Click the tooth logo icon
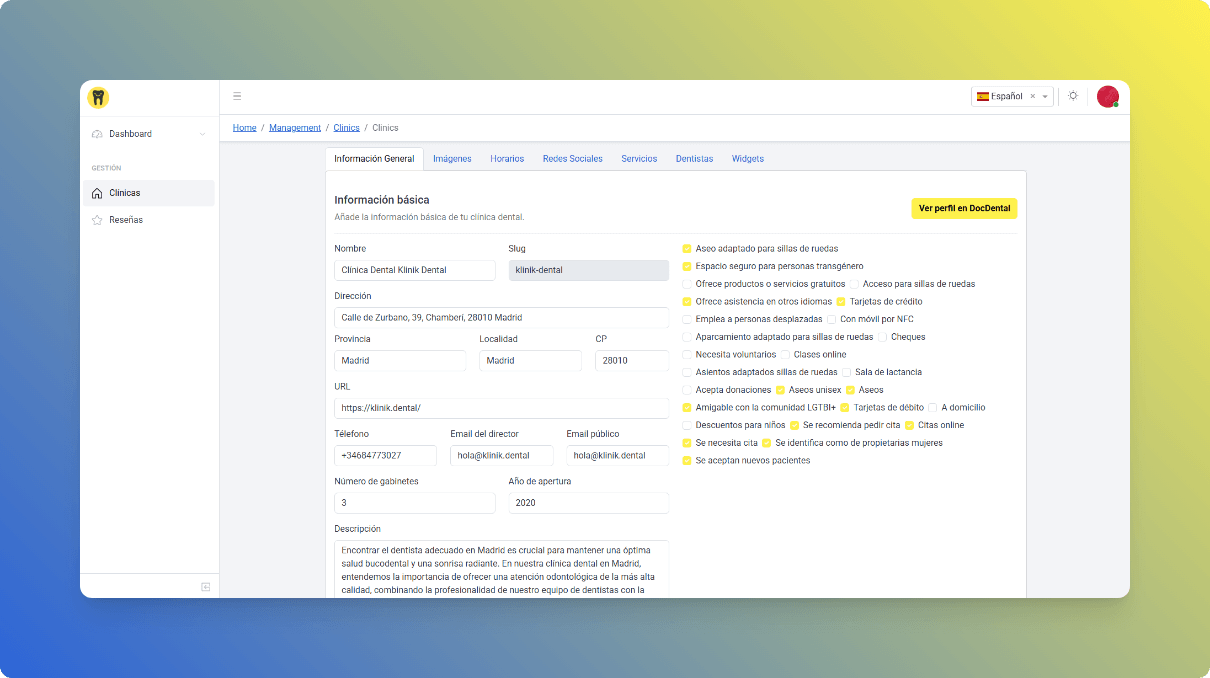 pyautogui.click(x=98, y=97)
